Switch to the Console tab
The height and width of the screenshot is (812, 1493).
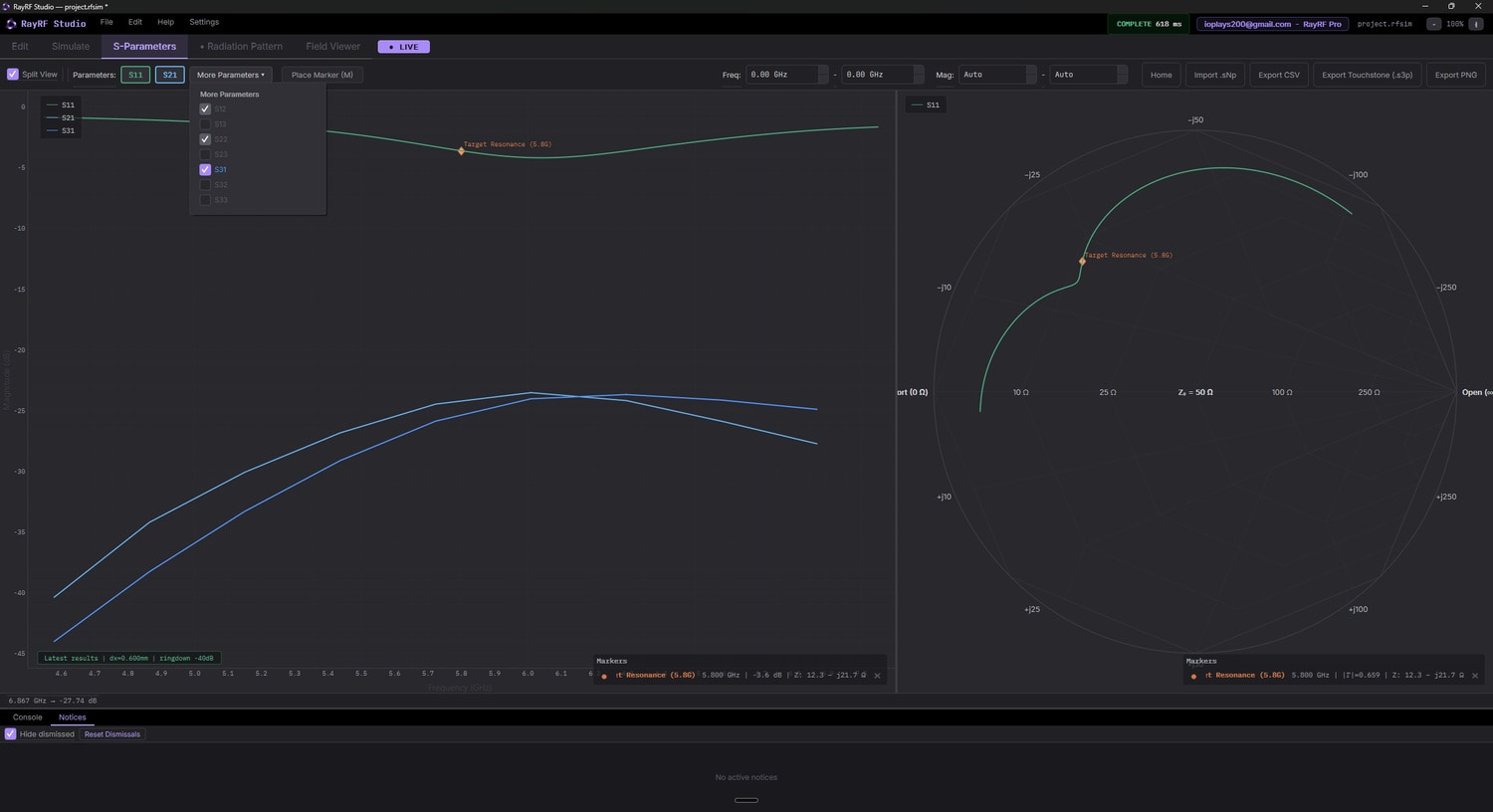(28, 717)
